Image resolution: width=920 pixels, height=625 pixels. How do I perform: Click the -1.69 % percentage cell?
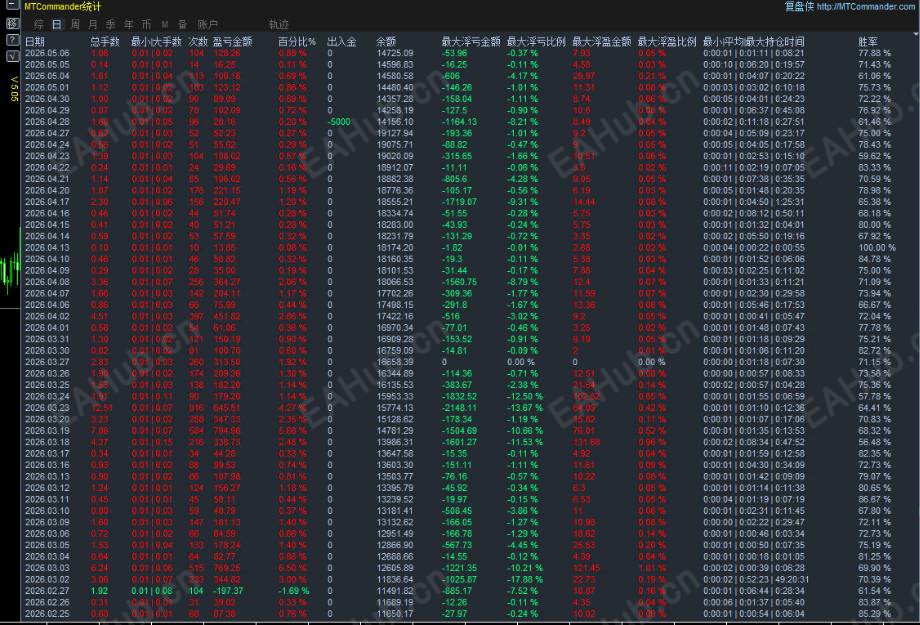pyautogui.click(x=293, y=591)
